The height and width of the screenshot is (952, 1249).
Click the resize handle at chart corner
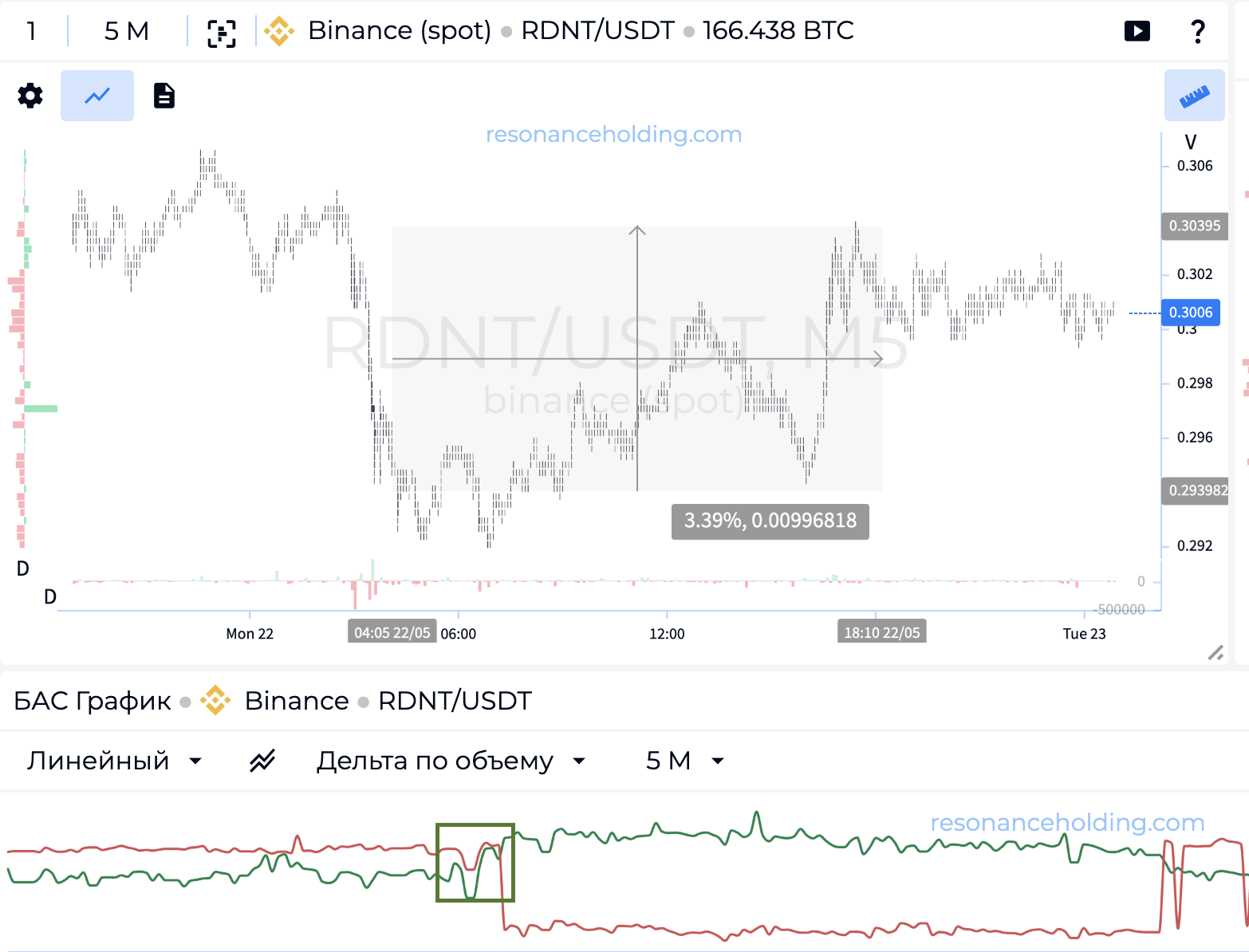click(x=1216, y=653)
